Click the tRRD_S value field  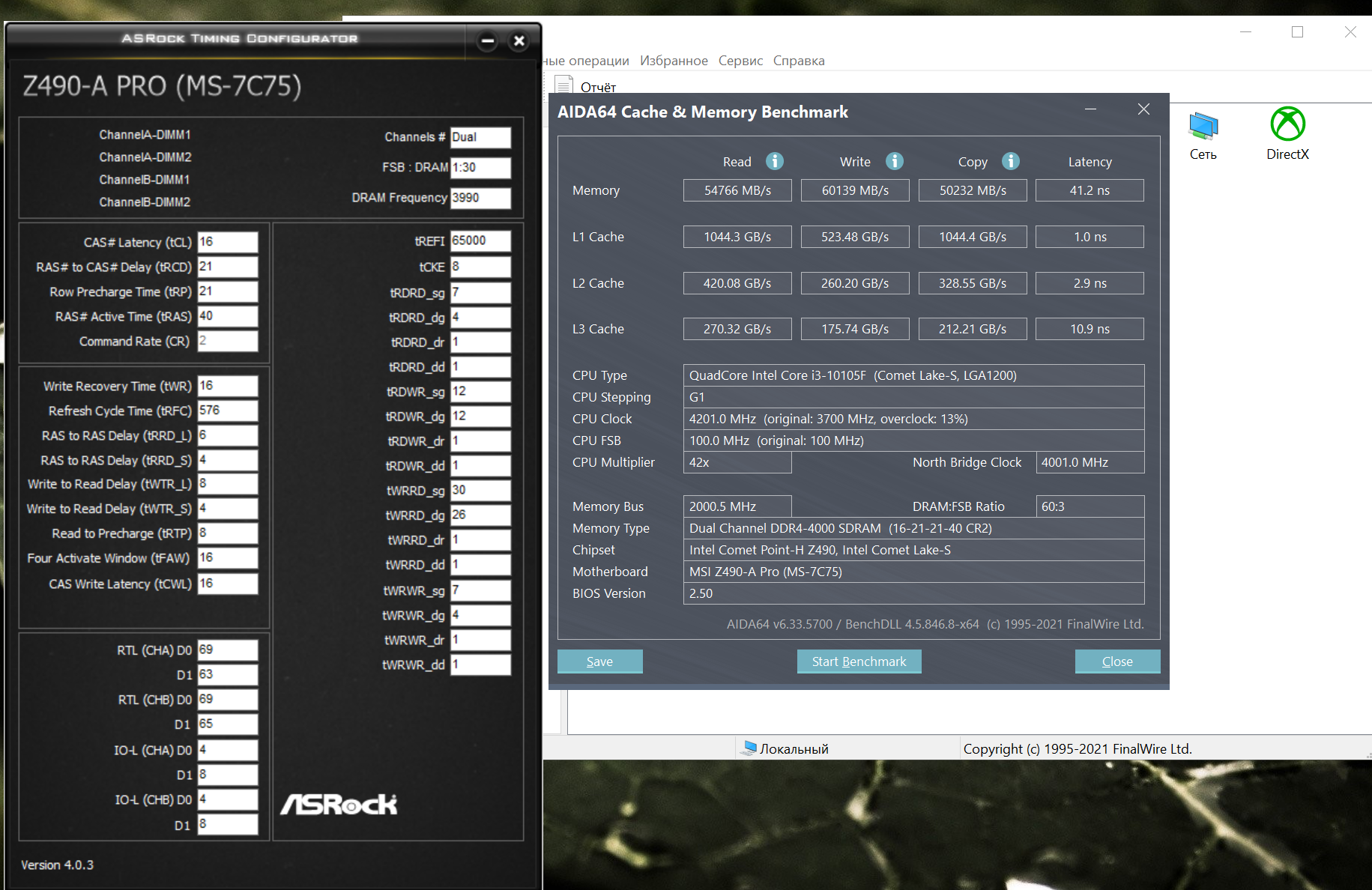tap(228, 460)
